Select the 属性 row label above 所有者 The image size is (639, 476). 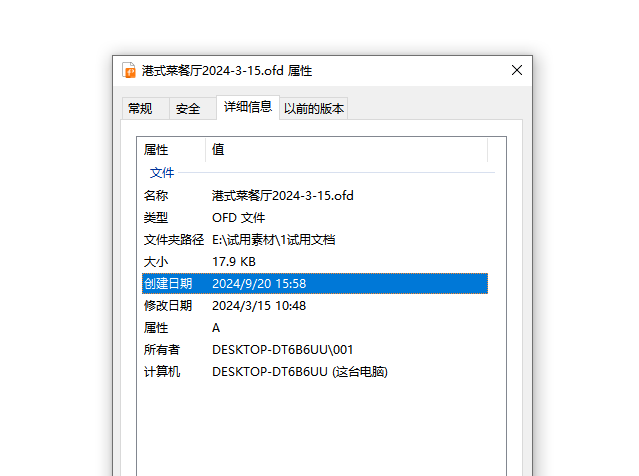156,328
